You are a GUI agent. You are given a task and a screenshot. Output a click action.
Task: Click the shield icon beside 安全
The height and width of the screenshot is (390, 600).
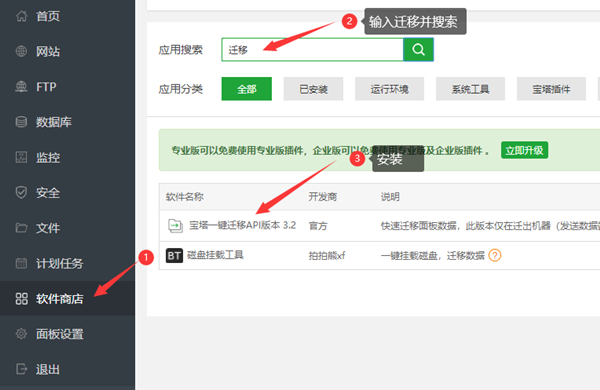click(x=21, y=193)
